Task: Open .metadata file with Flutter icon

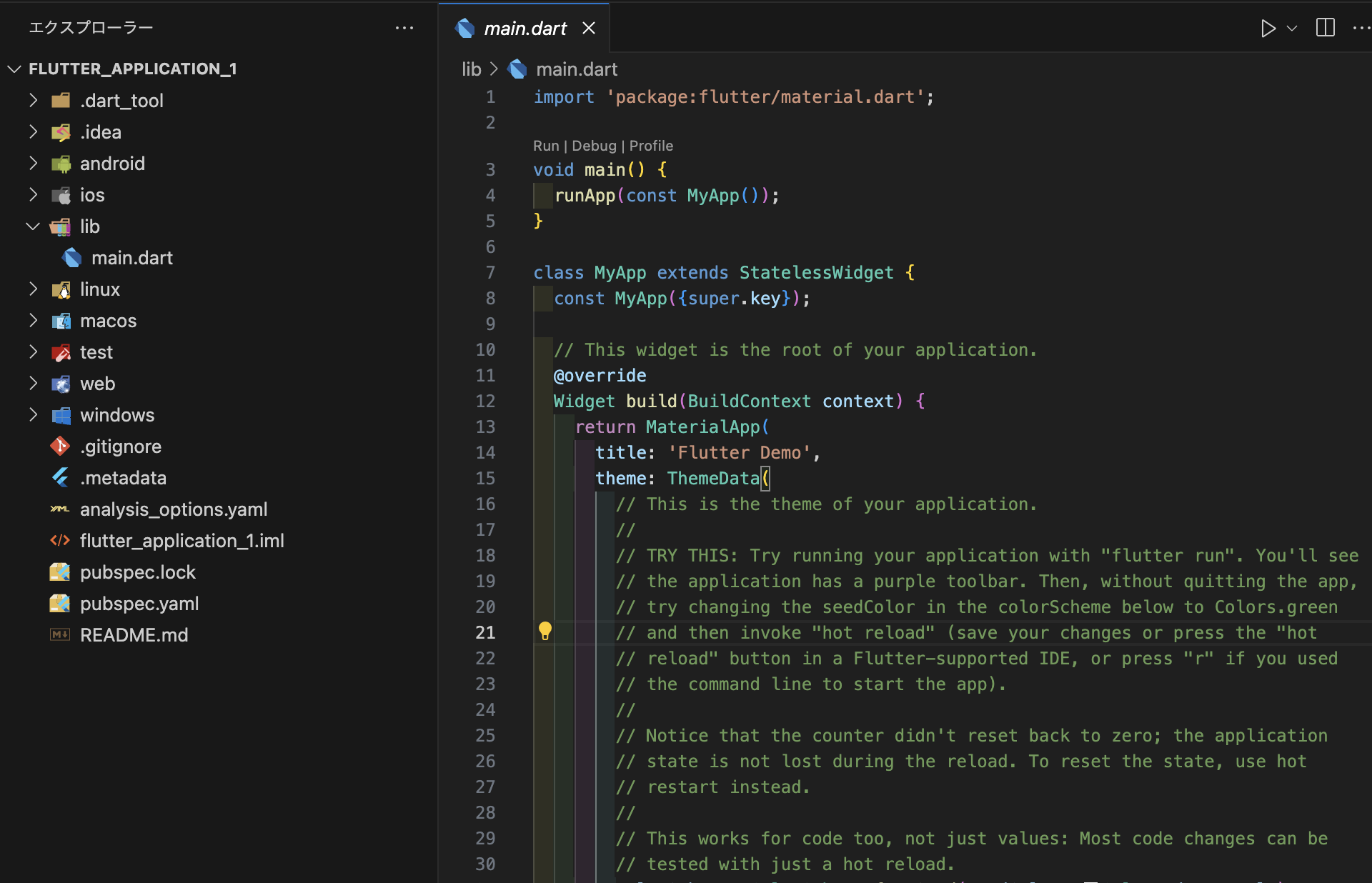Action: [123, 478]
